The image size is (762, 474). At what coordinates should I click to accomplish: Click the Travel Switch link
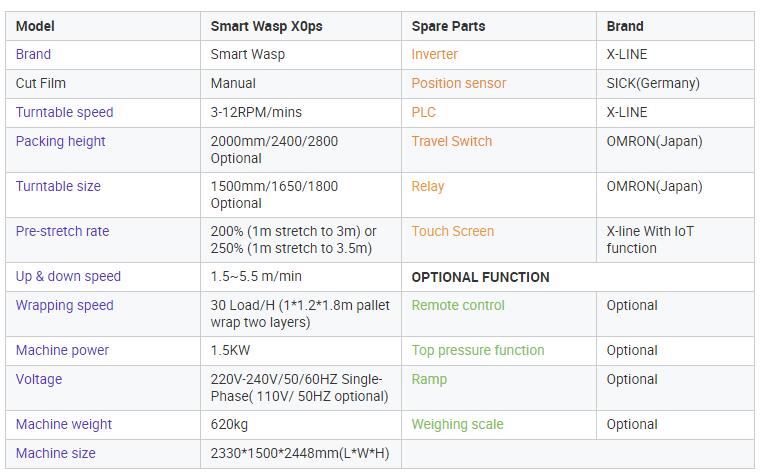tap(452, 141)
